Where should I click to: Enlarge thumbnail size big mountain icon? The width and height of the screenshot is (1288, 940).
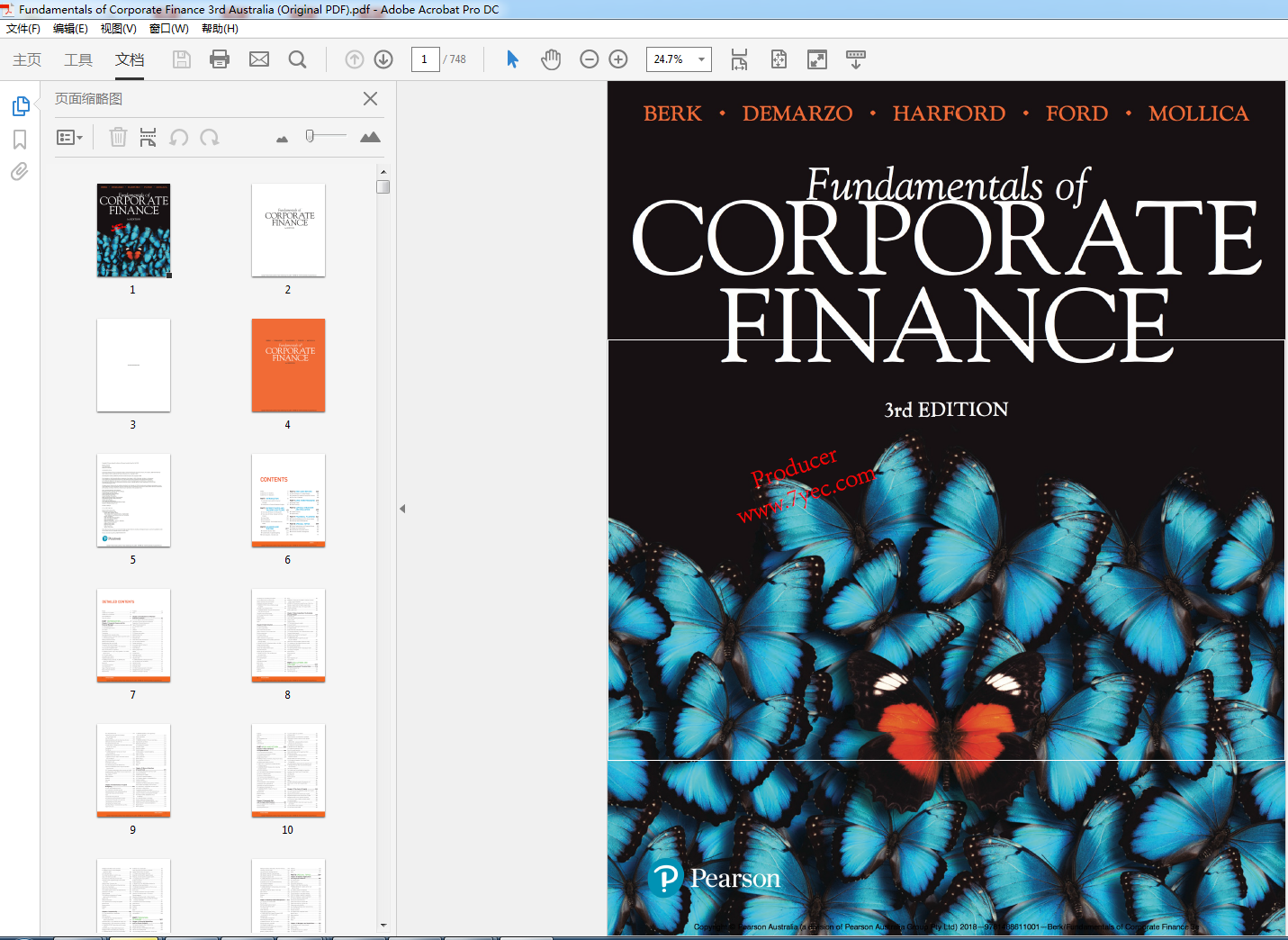(x=370, y=137)
